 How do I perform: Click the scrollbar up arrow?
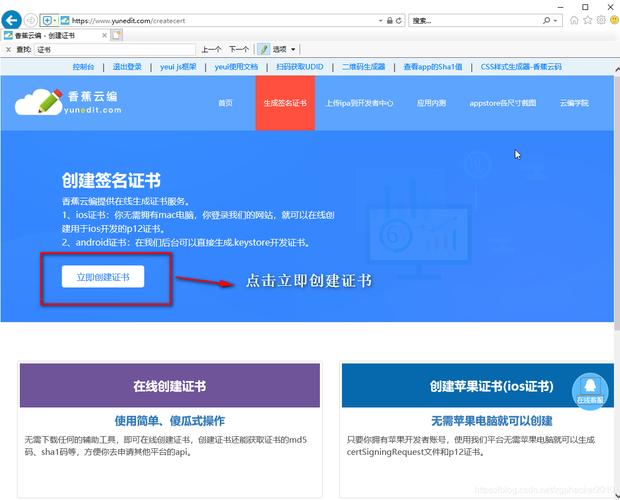pos(617,69)
